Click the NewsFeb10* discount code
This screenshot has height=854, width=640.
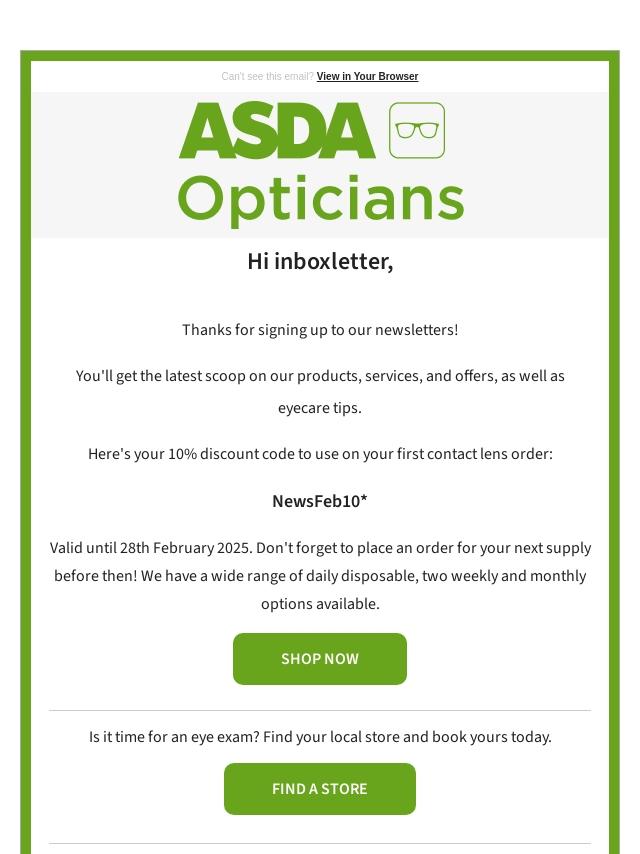click(320, 501)
